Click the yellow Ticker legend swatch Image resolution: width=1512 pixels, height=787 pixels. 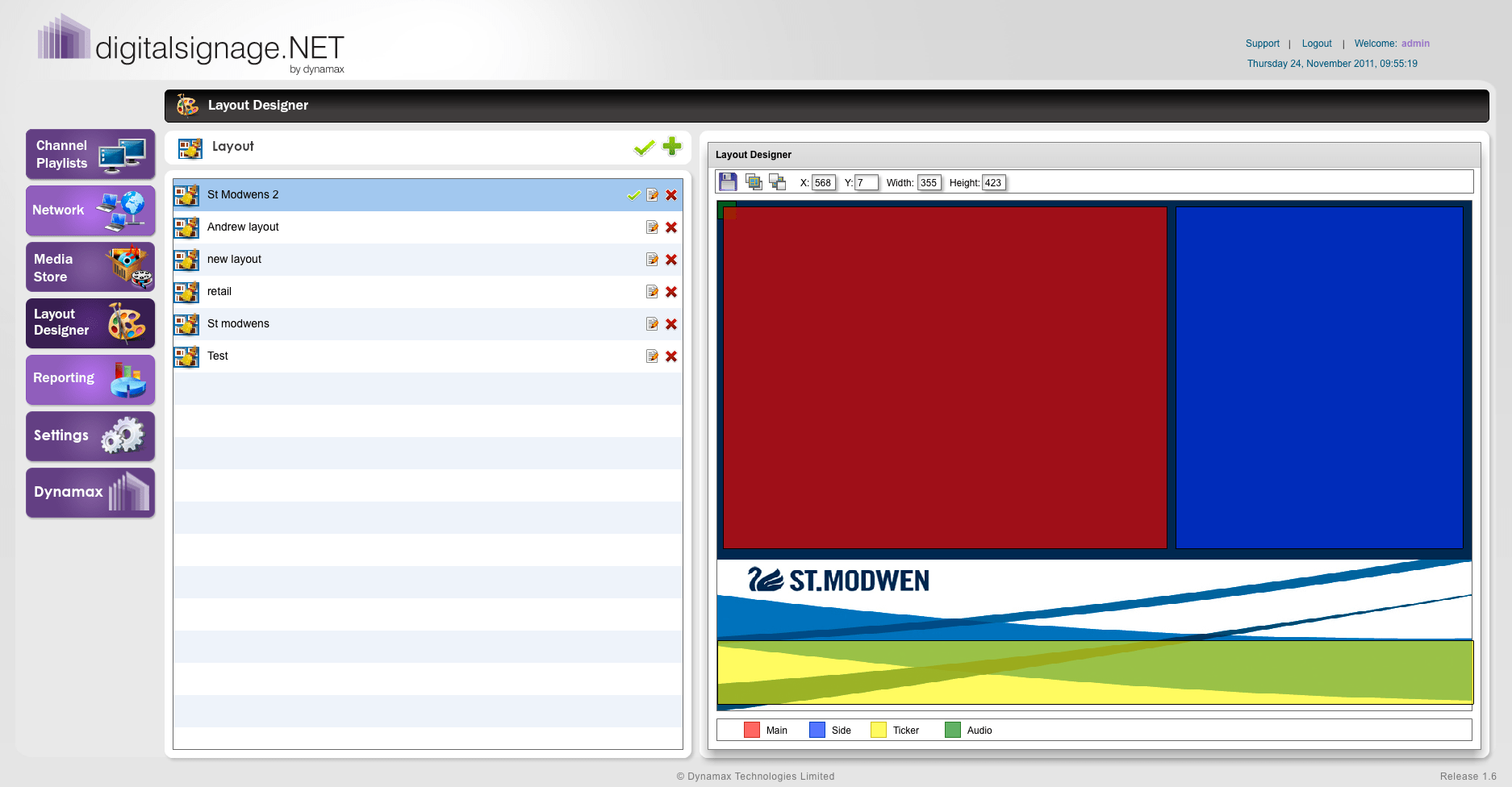879,730
